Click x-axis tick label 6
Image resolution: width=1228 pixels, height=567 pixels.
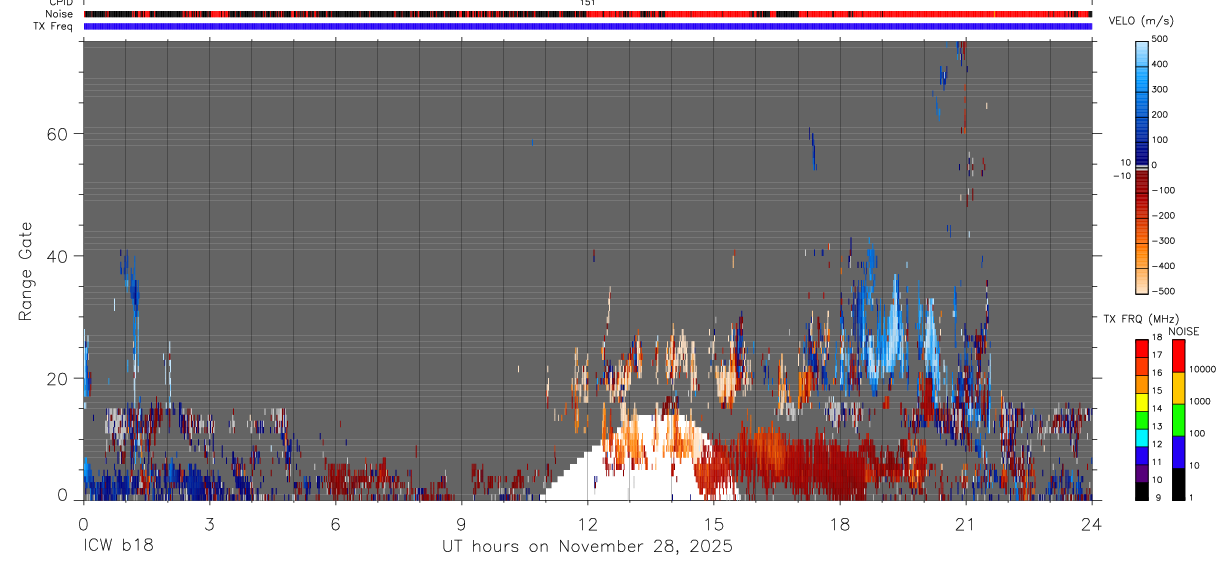pyautogui.click(x=335, y=524)
